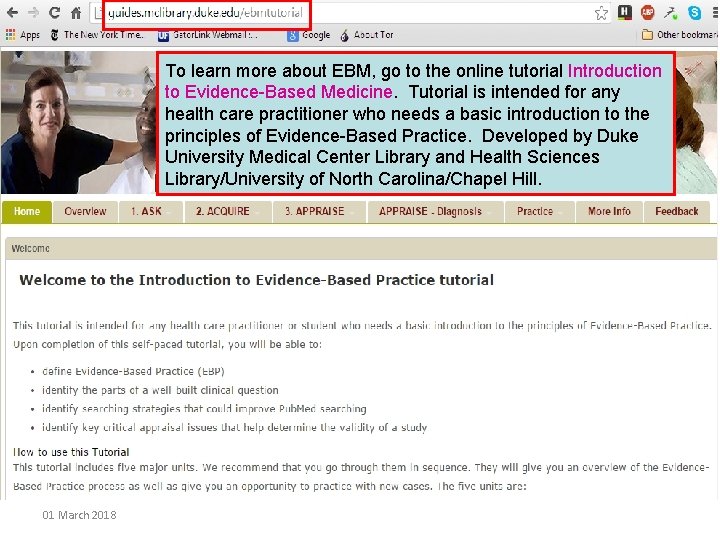Open the Skype extension icon
The width and height of the screenshot is (720, 540).
pos(694,12)
